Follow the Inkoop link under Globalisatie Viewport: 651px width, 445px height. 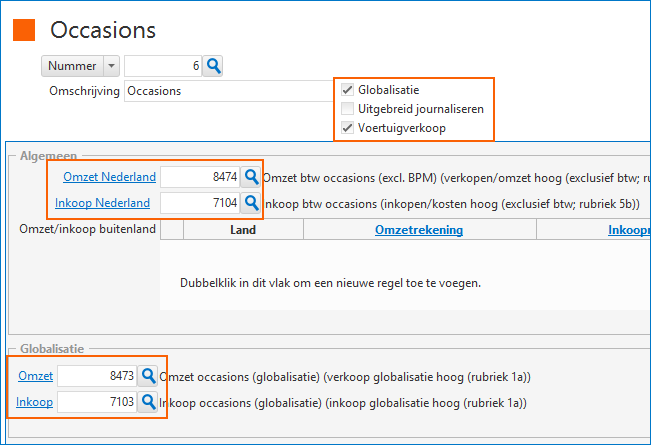click(34, 402)
